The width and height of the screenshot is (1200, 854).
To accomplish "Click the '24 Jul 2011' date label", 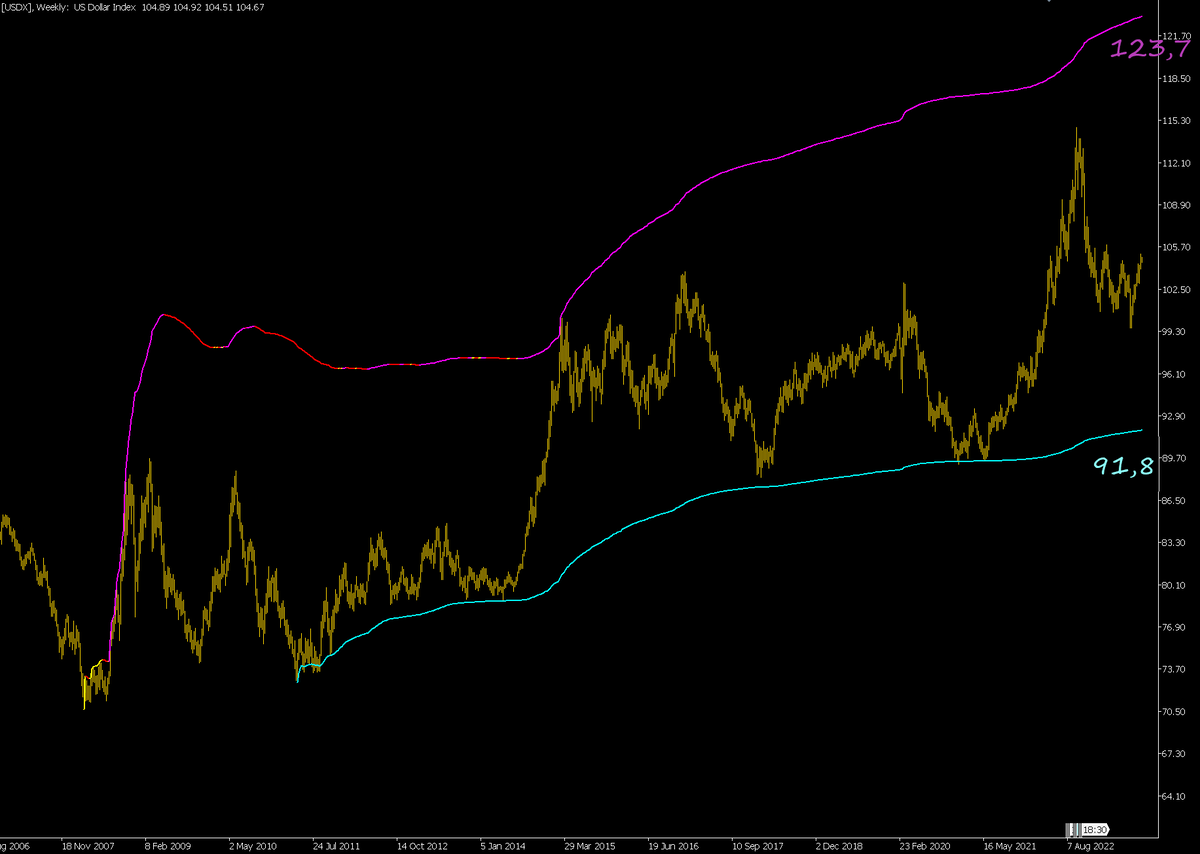I will pyautogui.click(x=339, y=846).
